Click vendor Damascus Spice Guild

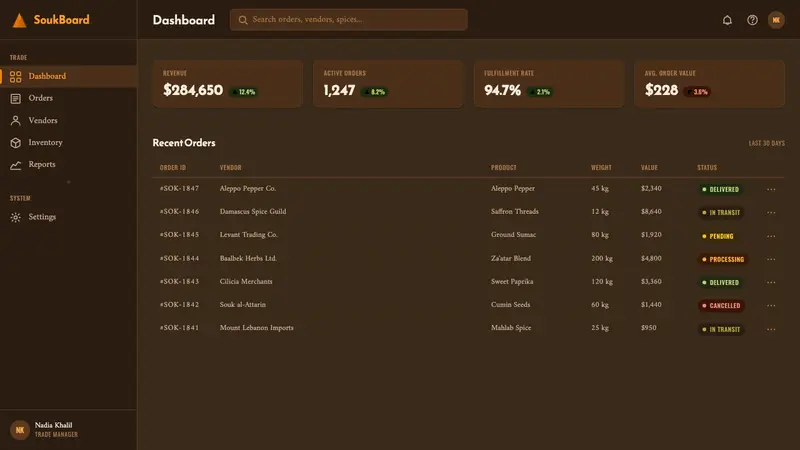(x=253, y=211)
